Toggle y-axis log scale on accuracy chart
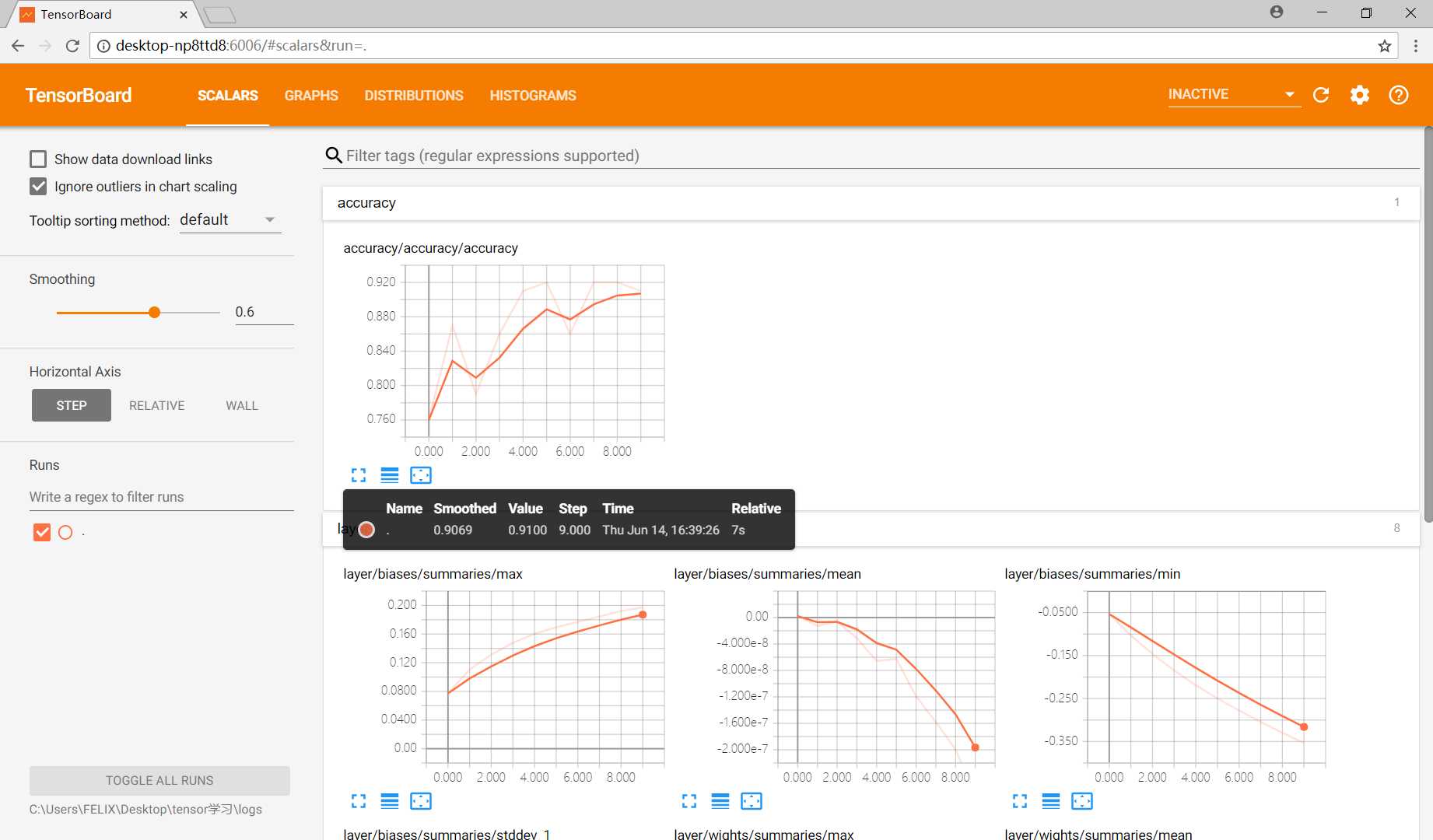Image resolution: width=1433 pixels, height=840 pixels. pyautogui.click(x=390, y=474)
